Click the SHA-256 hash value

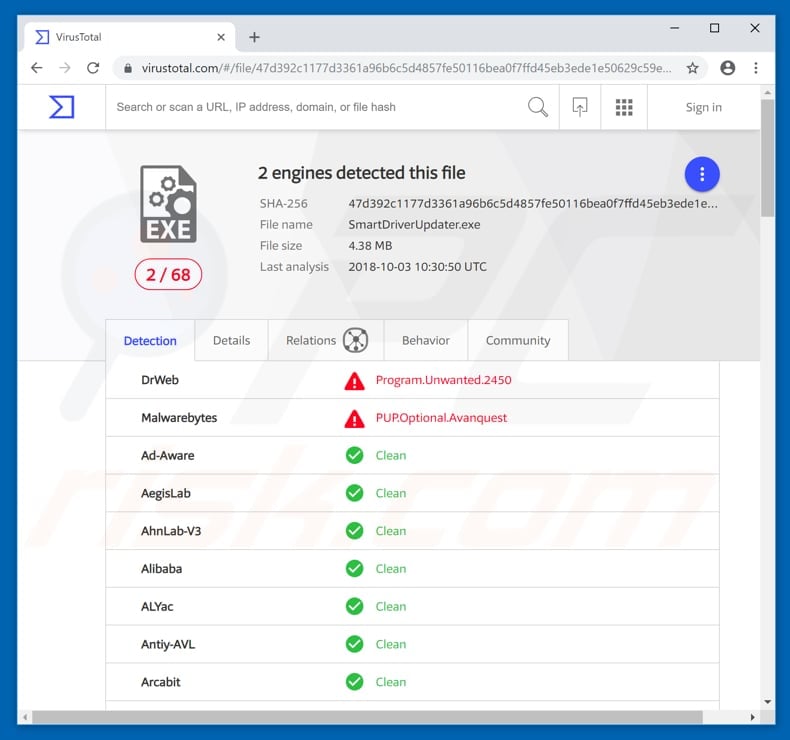[533, 204]
